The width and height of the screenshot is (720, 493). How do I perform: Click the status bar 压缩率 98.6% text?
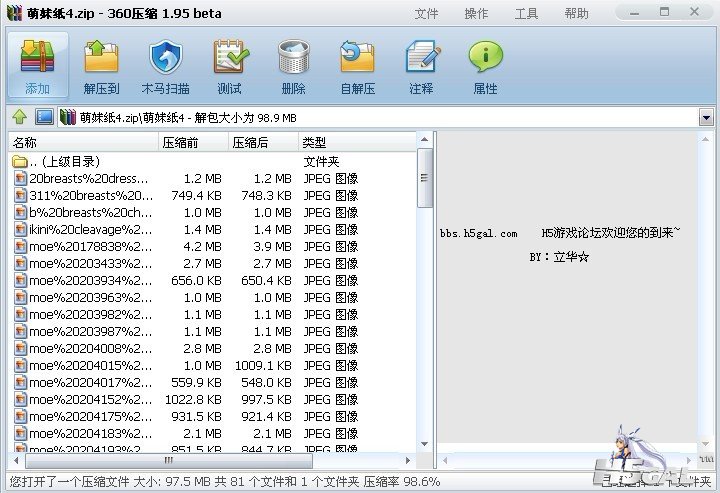pyautogui.click(x=402, y=482)
